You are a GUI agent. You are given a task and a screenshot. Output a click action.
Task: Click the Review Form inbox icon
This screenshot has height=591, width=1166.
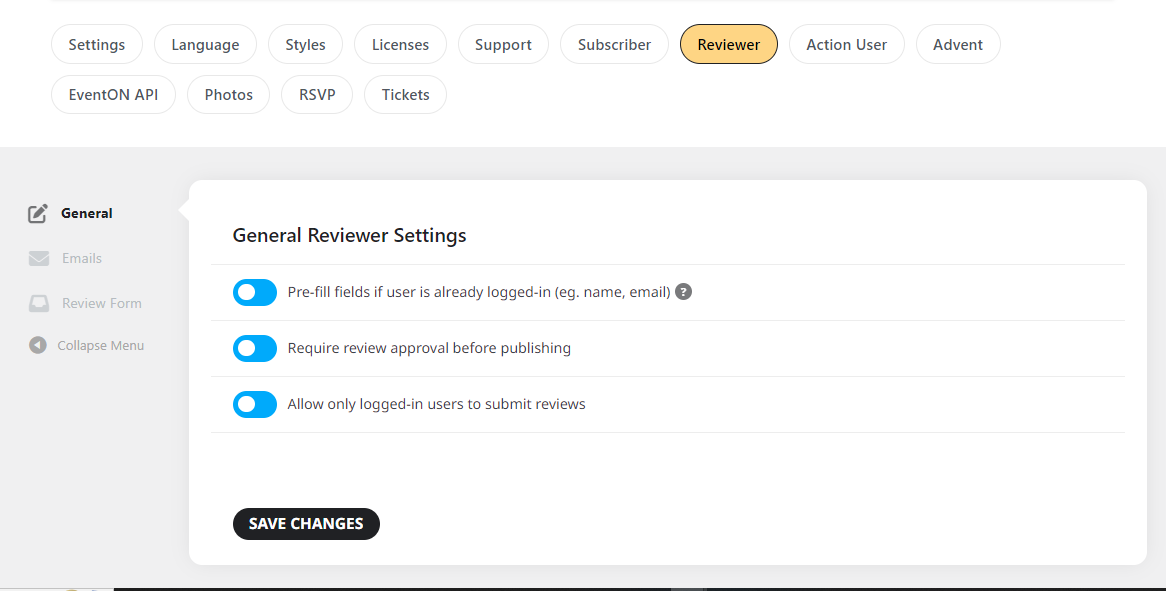click(x=39, y=303)
